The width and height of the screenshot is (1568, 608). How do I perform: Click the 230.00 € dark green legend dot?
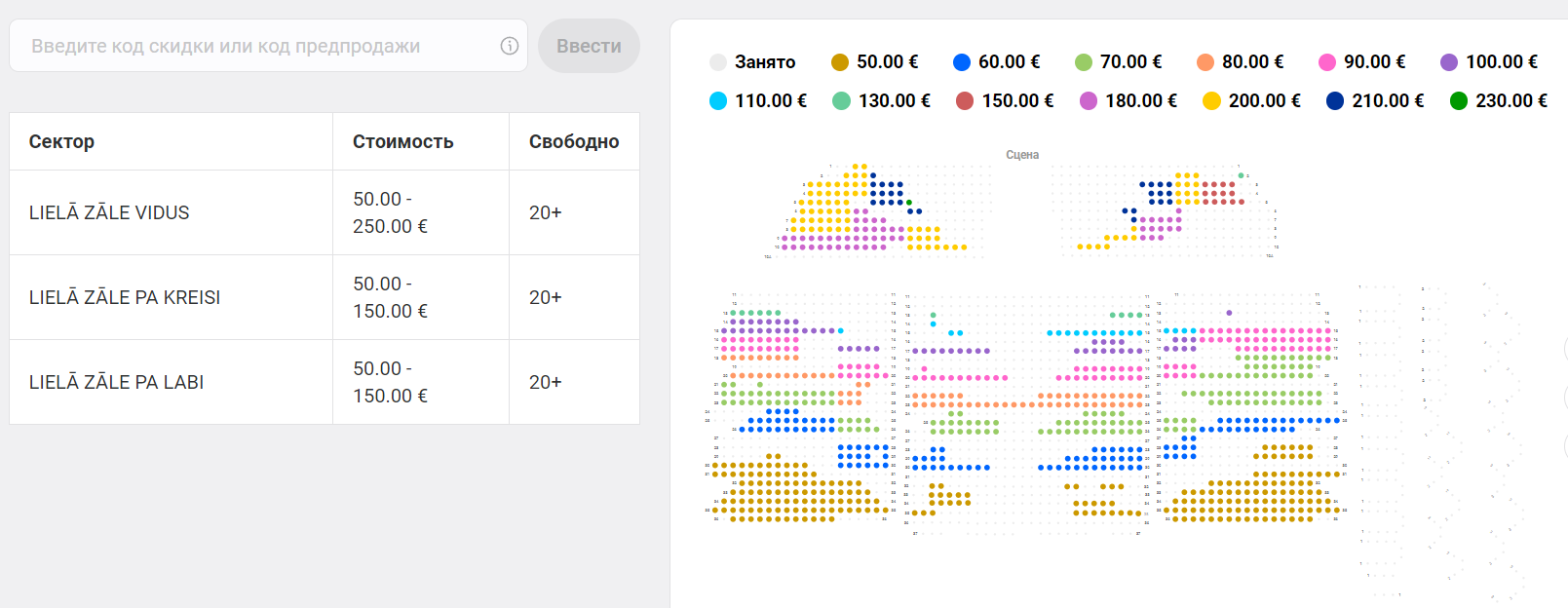tap(1459, 101)
